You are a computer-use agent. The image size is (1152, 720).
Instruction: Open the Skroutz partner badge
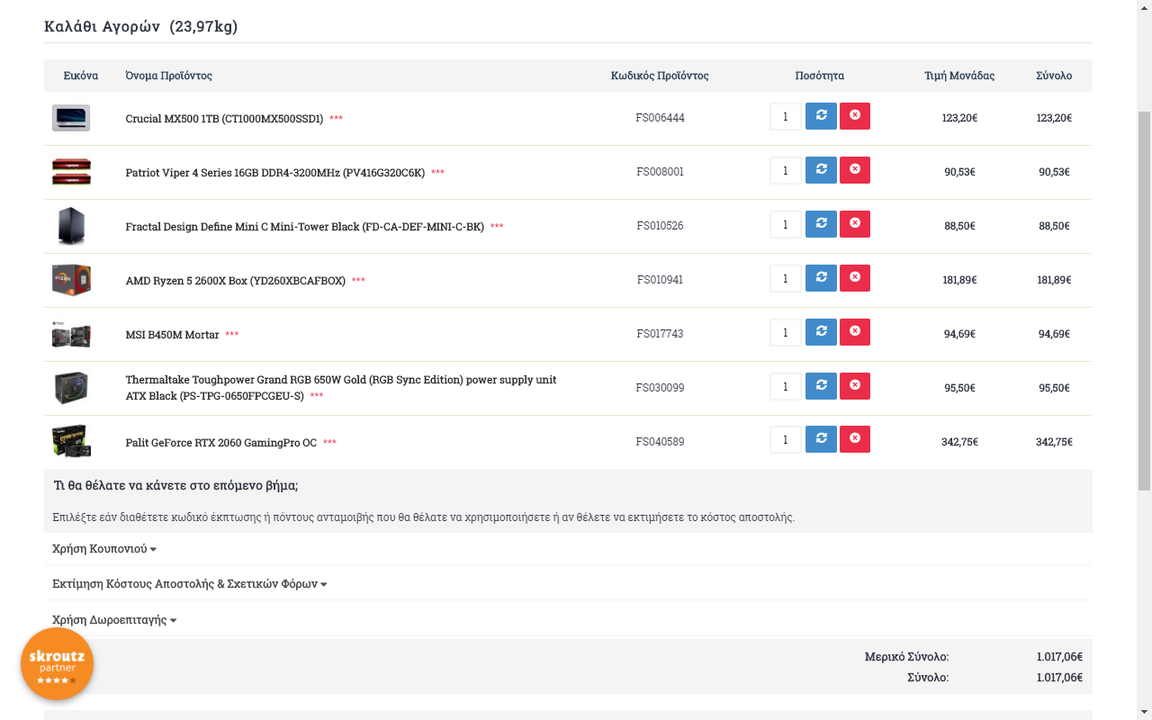(x=57, y=663)
